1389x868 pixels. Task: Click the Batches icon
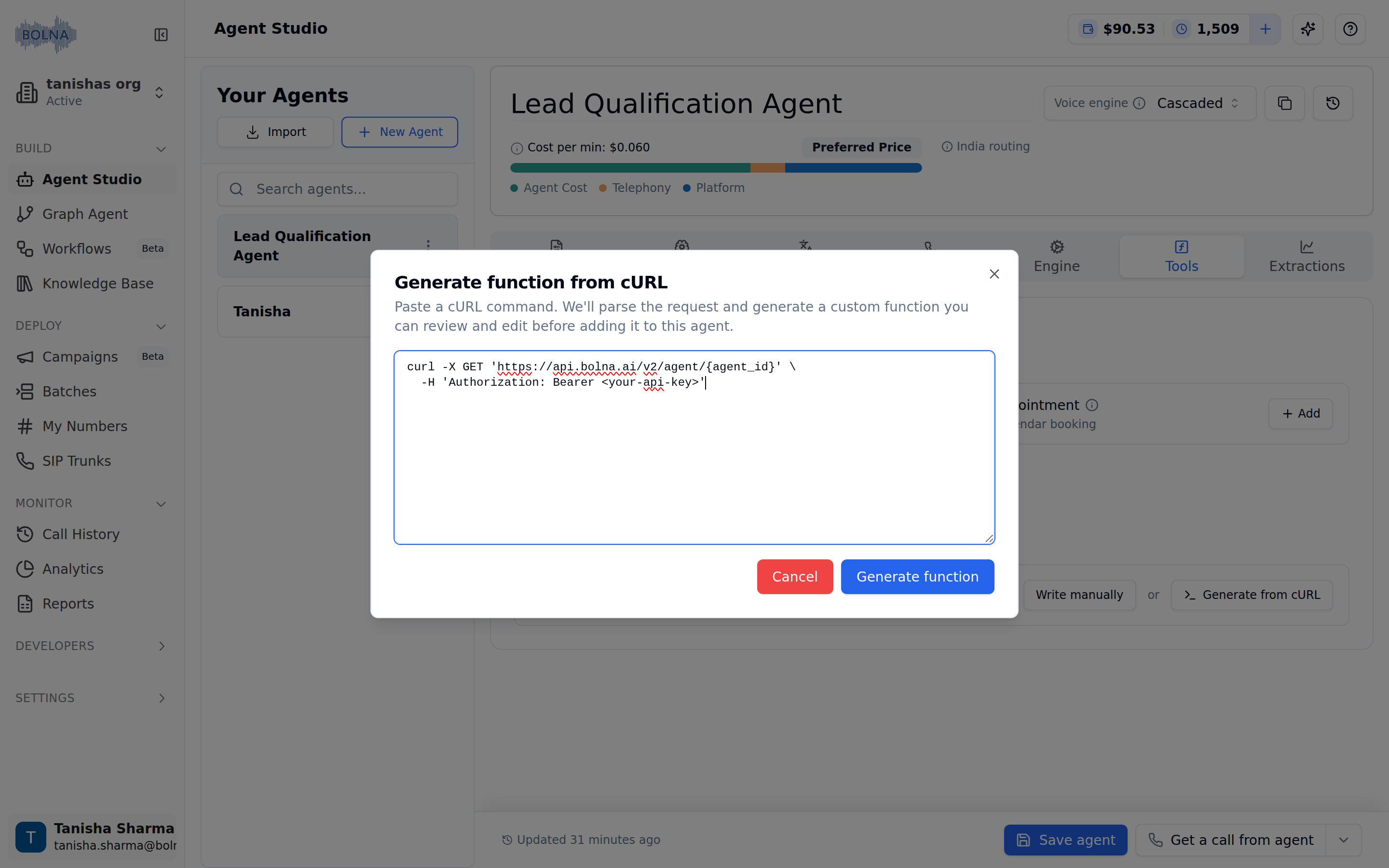tap(25, 392)
